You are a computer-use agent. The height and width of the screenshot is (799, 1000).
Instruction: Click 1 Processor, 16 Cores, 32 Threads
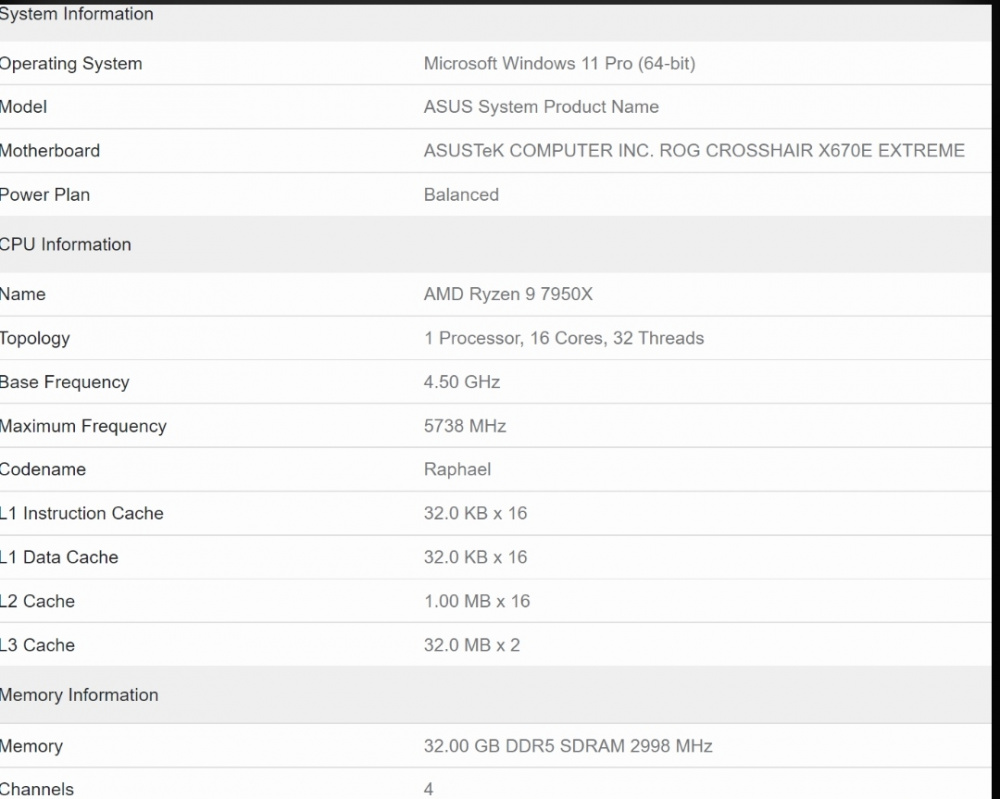(x=564, y=338)
